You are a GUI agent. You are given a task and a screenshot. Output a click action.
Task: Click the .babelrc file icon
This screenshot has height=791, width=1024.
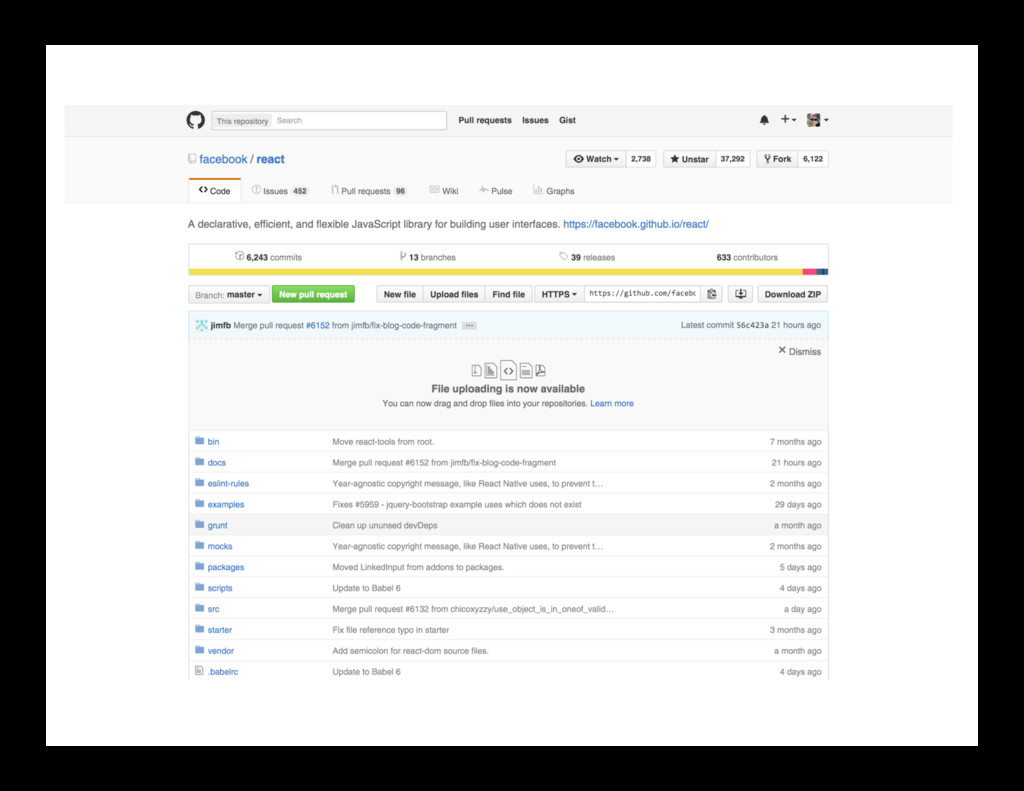[199, 671]
